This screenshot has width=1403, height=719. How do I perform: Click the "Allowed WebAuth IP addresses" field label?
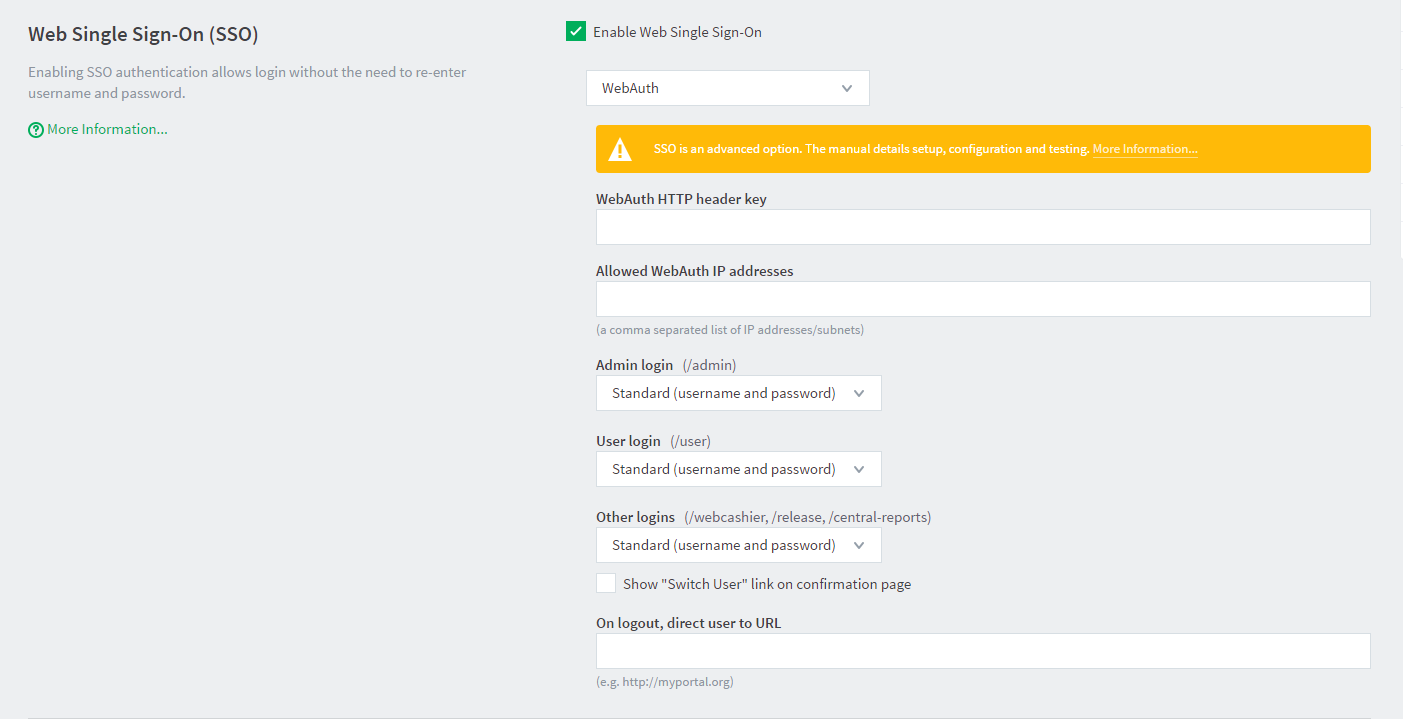pos(694,271)
